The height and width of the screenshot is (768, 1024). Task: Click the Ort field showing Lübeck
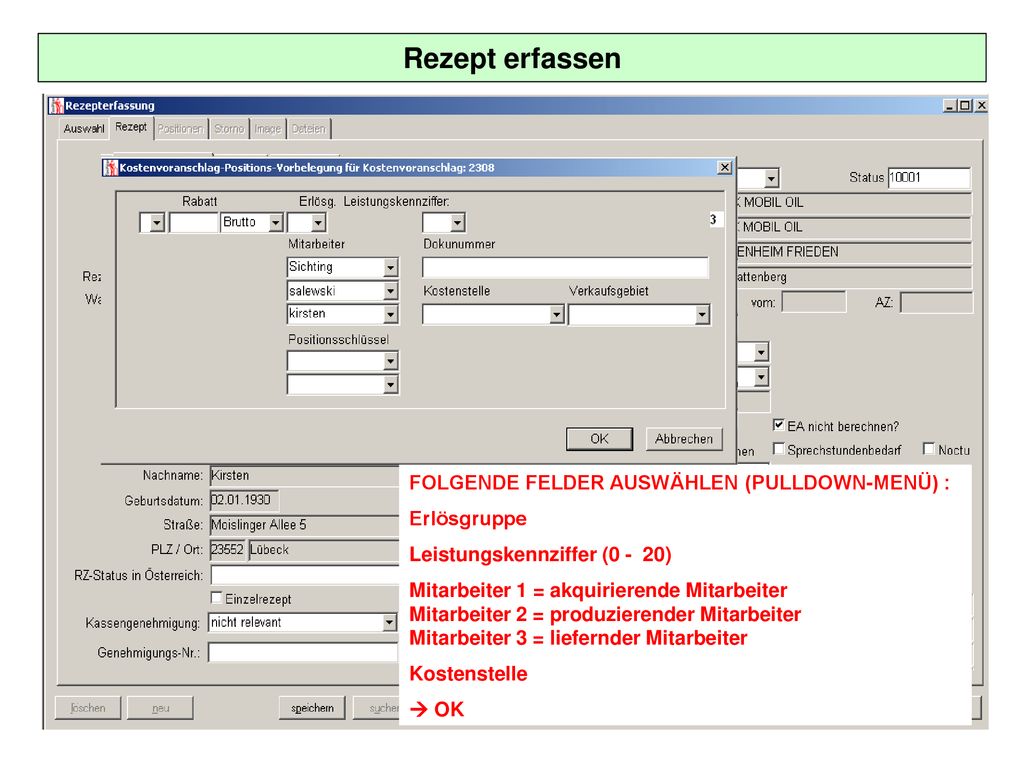pyautogui.click(x=324, y=550)
